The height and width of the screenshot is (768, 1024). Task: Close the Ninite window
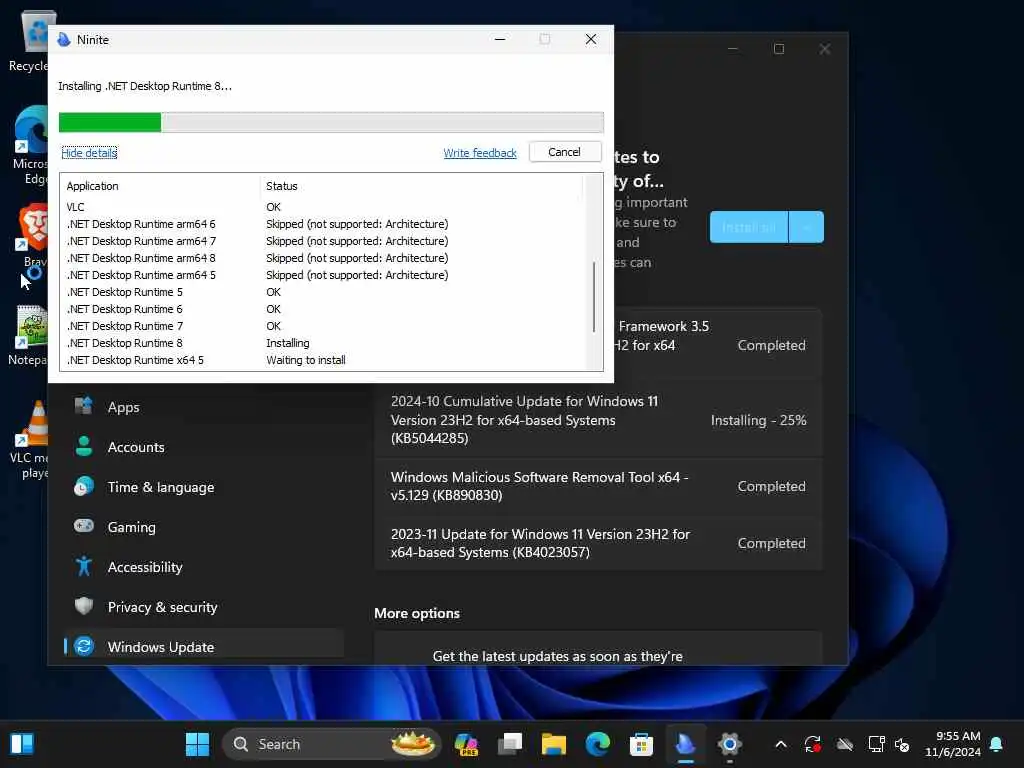click(x=590, y=39)
